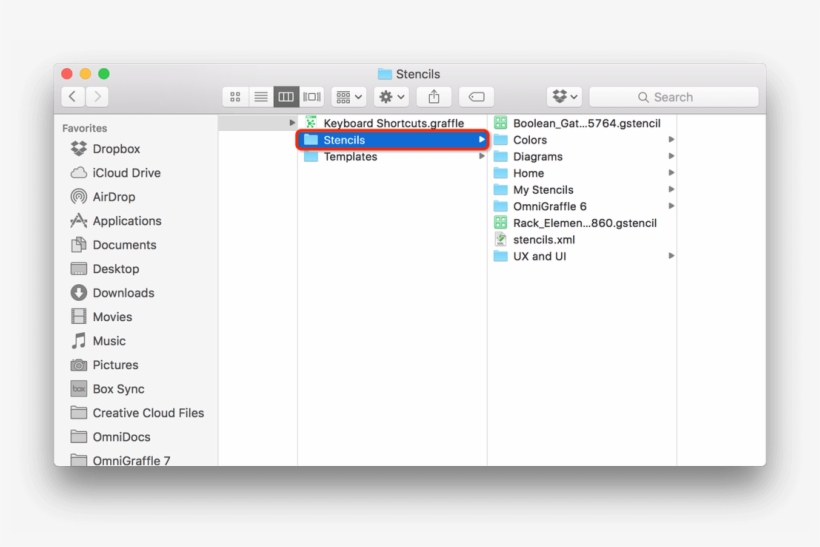
Task: Expand the Colors folder arrow
Action: [x=671, y=140]
